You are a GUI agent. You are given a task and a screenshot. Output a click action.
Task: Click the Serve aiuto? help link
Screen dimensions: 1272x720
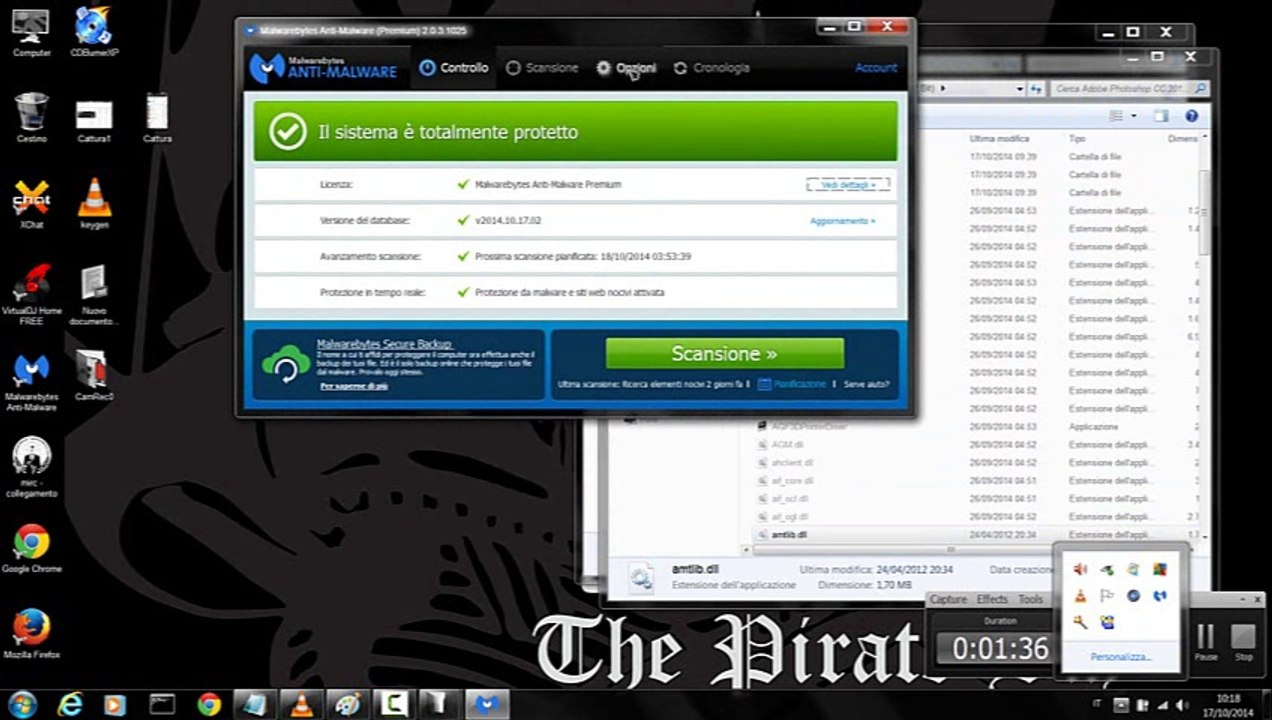866,384
